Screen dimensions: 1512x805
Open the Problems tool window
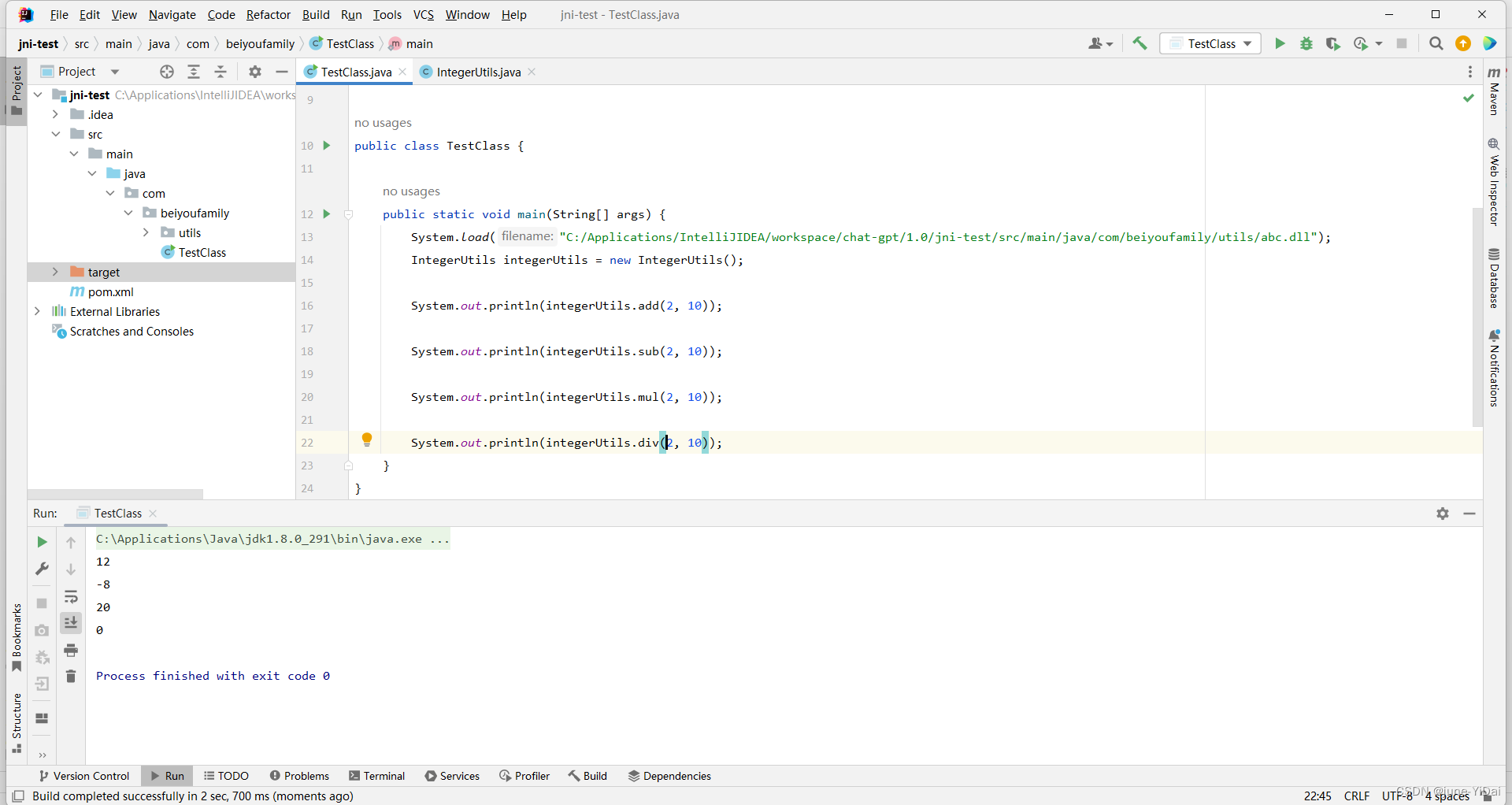pyautogui.click(x=299, y=776)
